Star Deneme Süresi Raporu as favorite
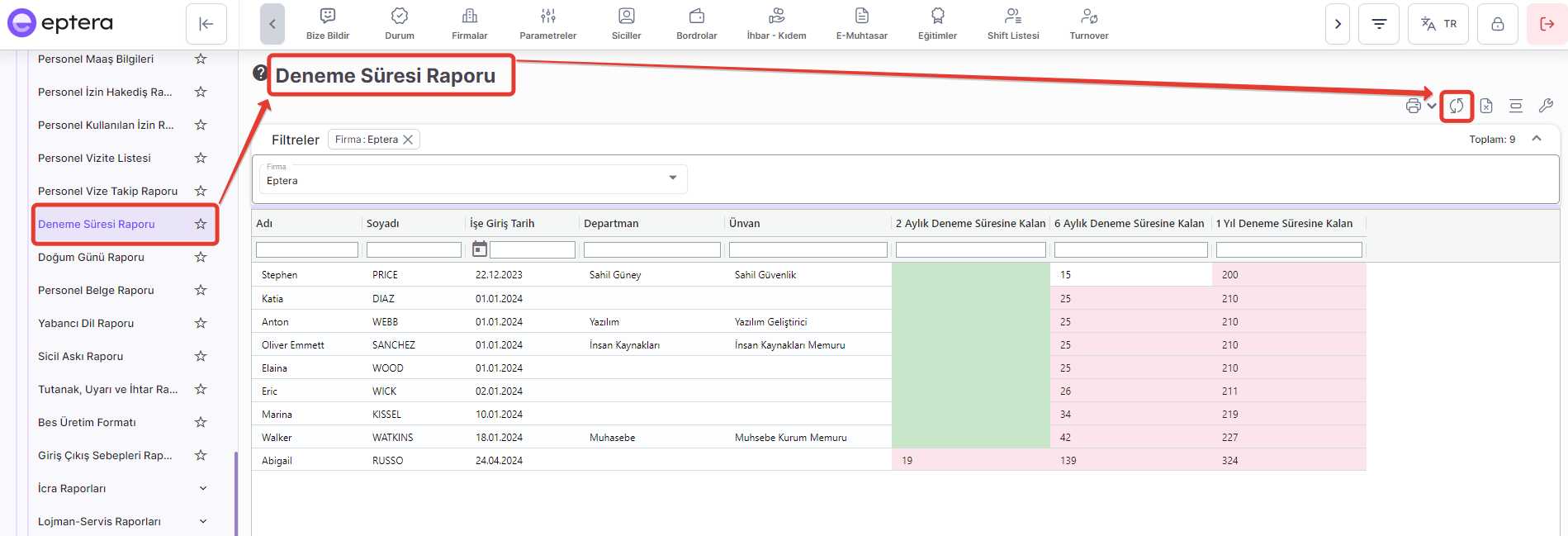The image size is (1568, 536). (201, 224)
